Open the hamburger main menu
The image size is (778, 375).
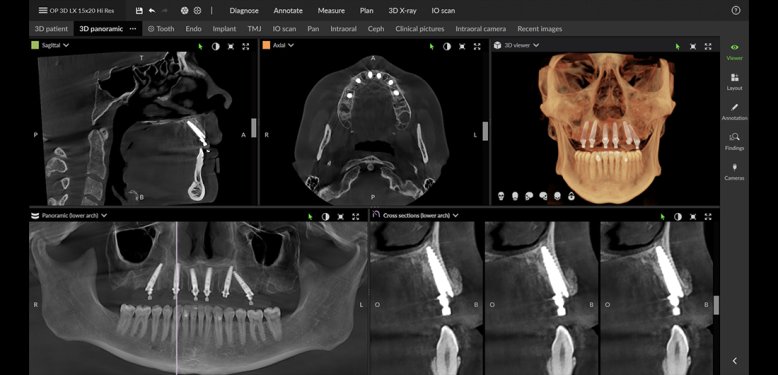[x=43, y=10]
